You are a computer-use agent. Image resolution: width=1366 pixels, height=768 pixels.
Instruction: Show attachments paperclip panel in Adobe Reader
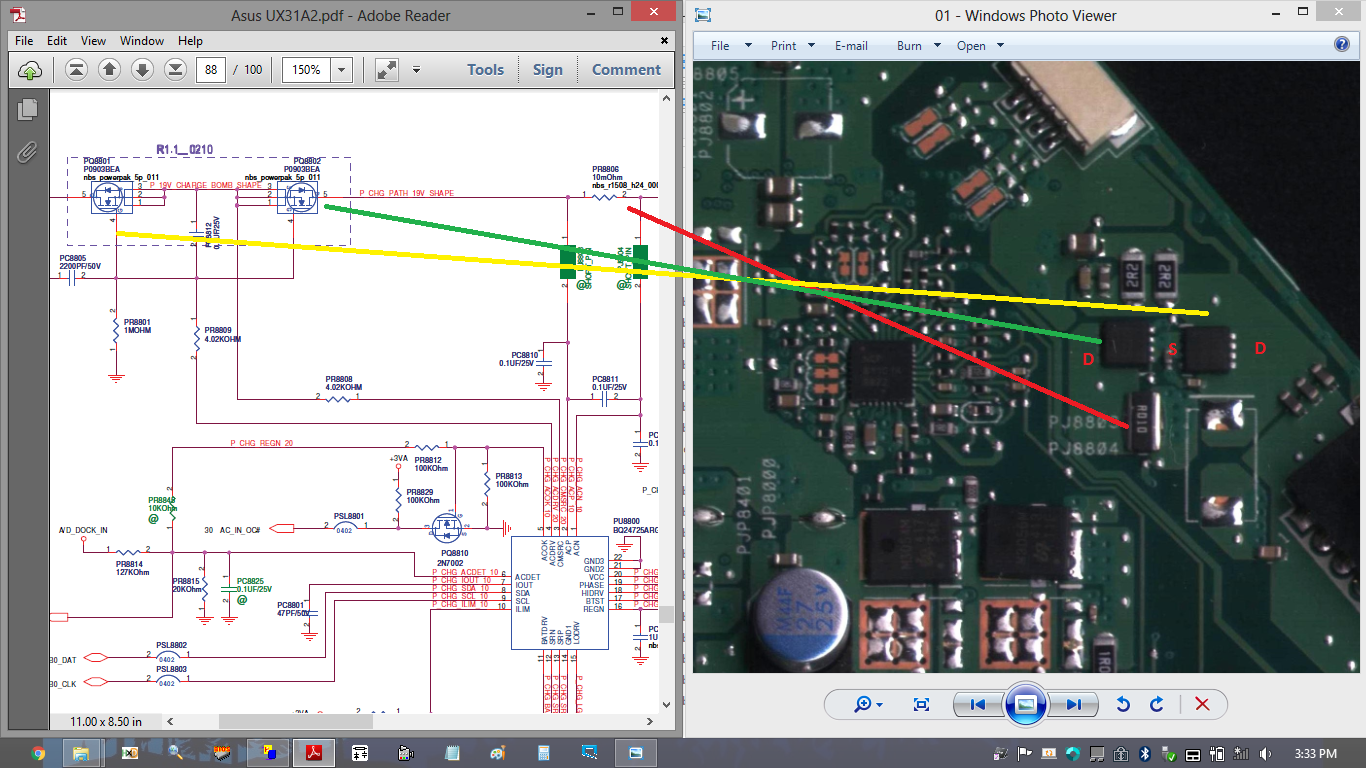[x=27, y=152]
